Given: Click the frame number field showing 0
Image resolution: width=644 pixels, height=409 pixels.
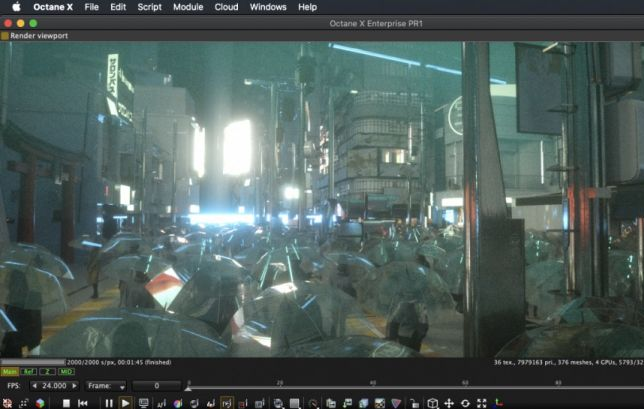Looking at the screenshot, I should (x=156, y=386).
